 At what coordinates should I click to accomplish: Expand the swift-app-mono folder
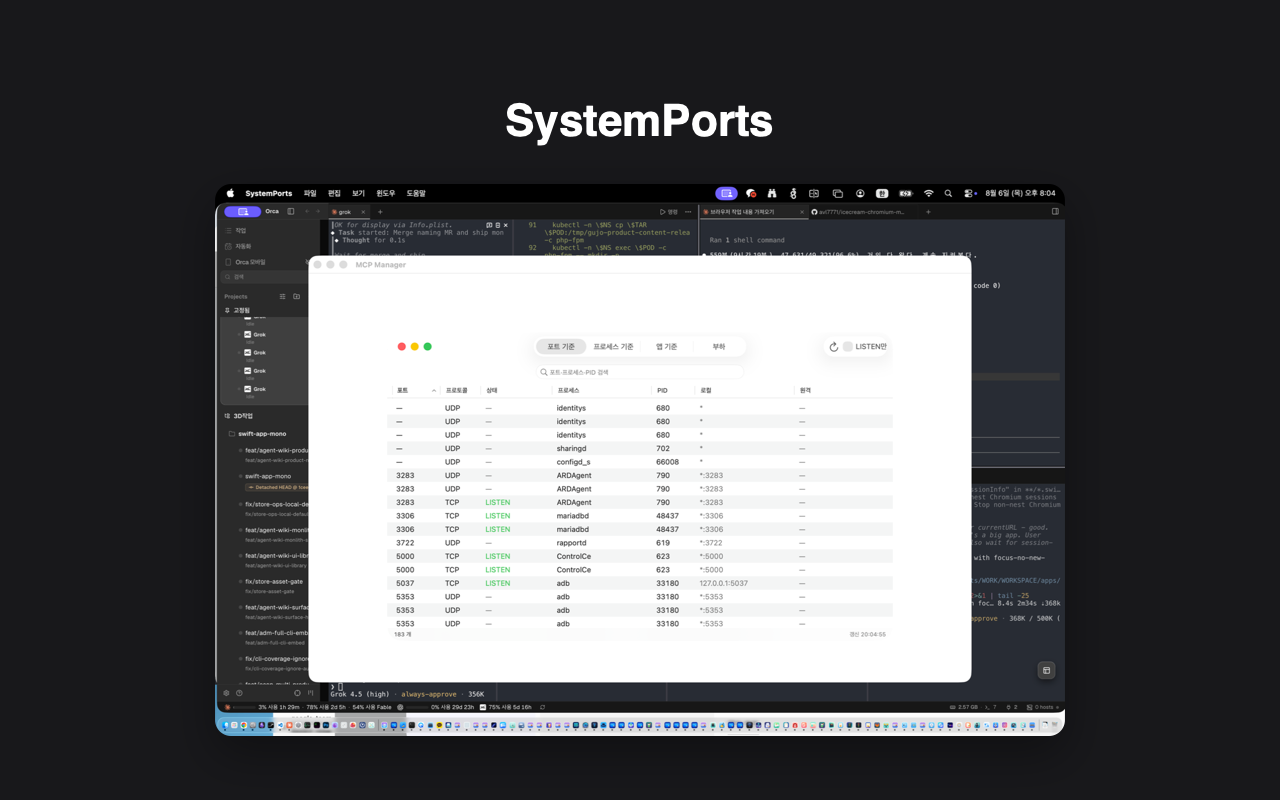click(x=257, y=434)
